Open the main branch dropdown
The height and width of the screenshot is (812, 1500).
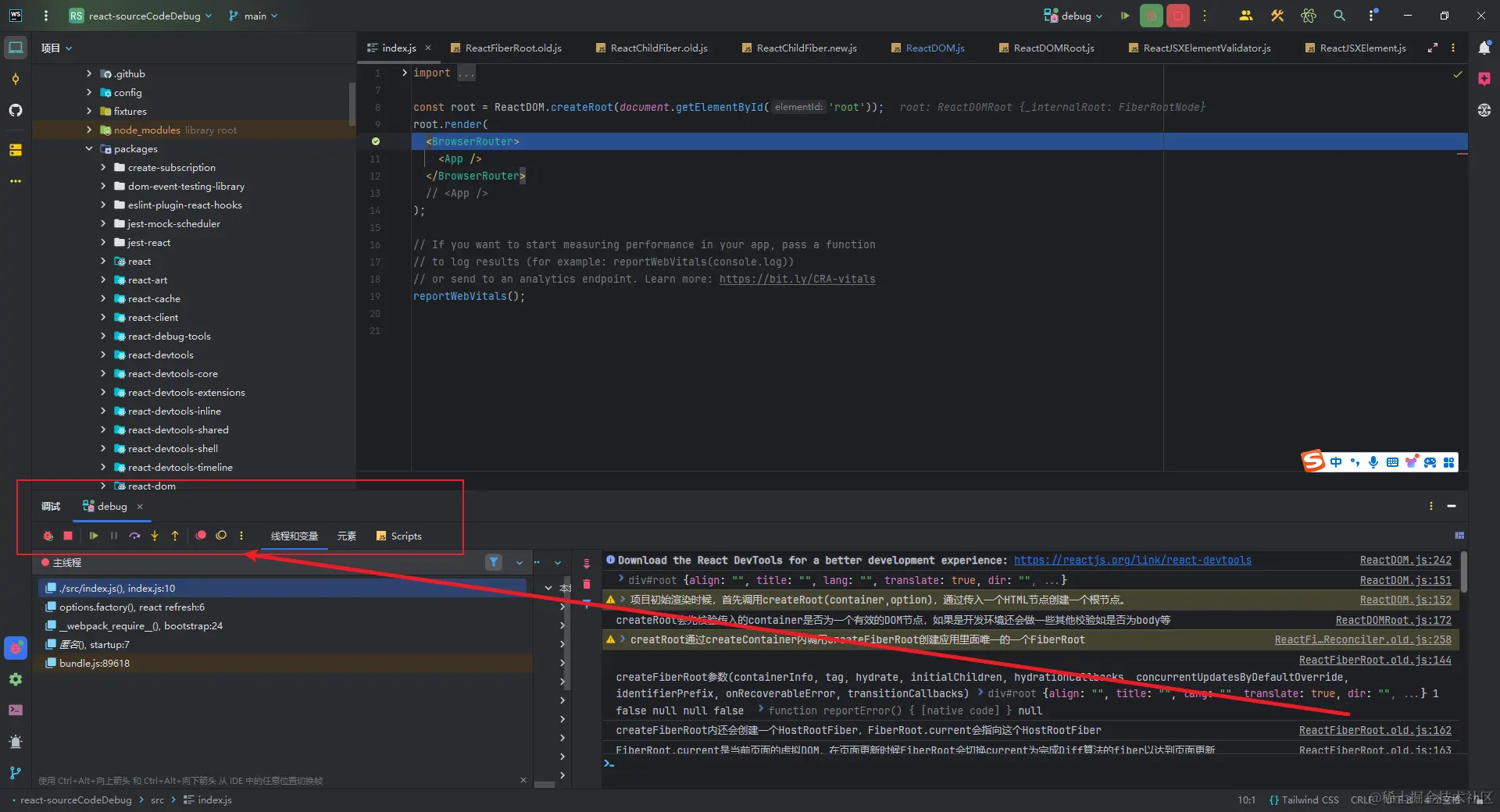click(x=253, y=16)
